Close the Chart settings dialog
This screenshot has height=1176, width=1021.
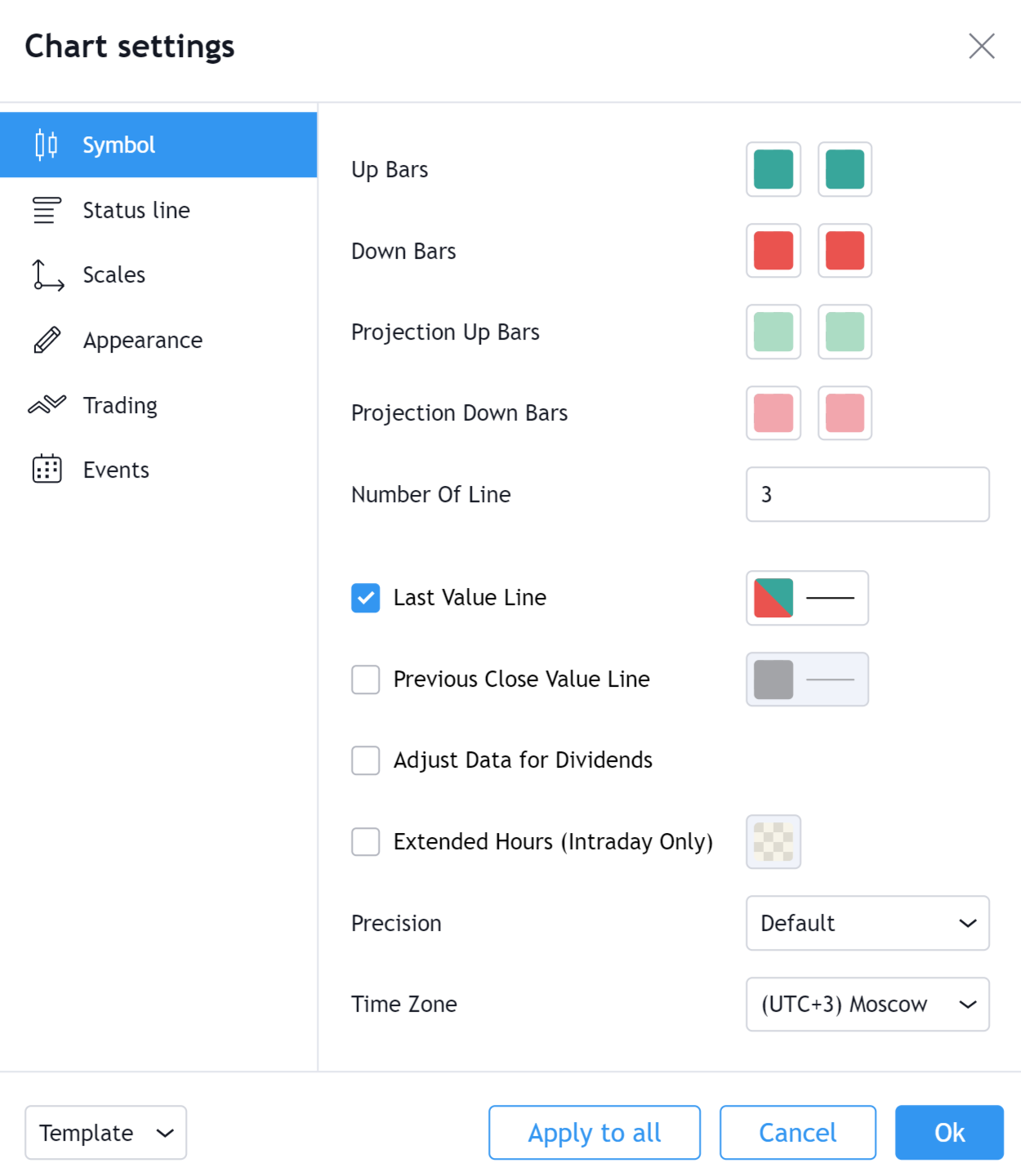click(x=981, y=47)
